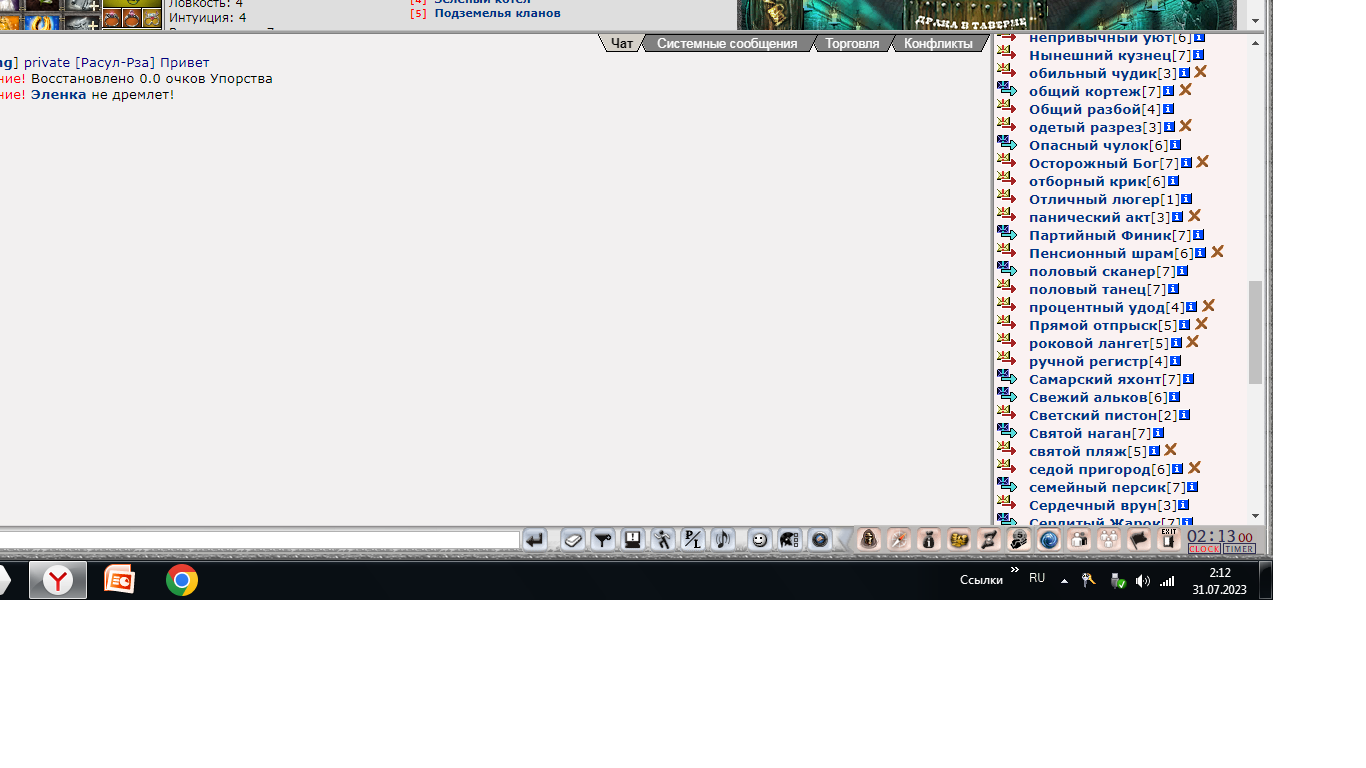Click crossed swords next to процентный удод
The width and height of the screenshot is (1366, 768).
(1208, 306)
